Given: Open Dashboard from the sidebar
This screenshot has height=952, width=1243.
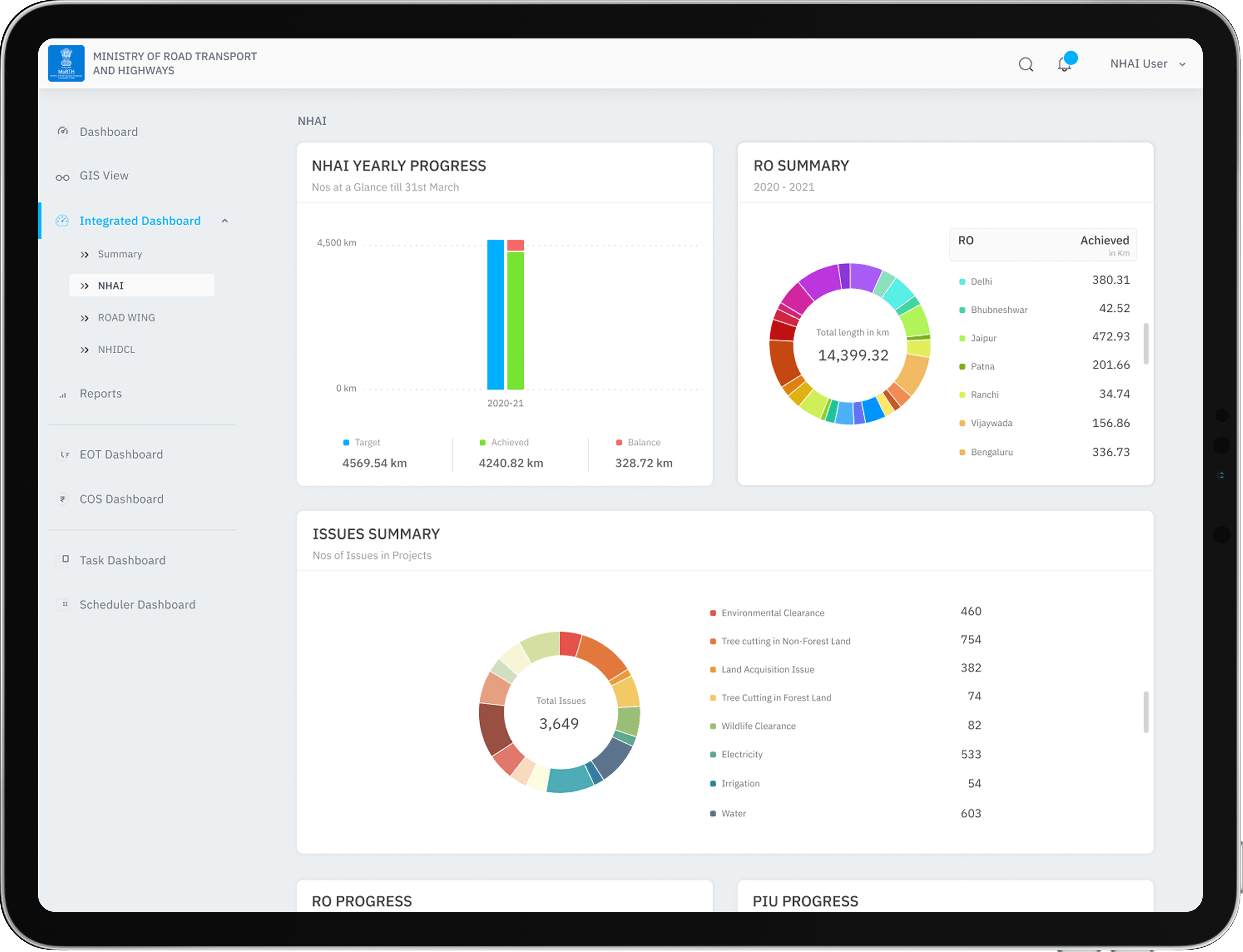Looking at the screenshot, I should [x=109, y=131].
